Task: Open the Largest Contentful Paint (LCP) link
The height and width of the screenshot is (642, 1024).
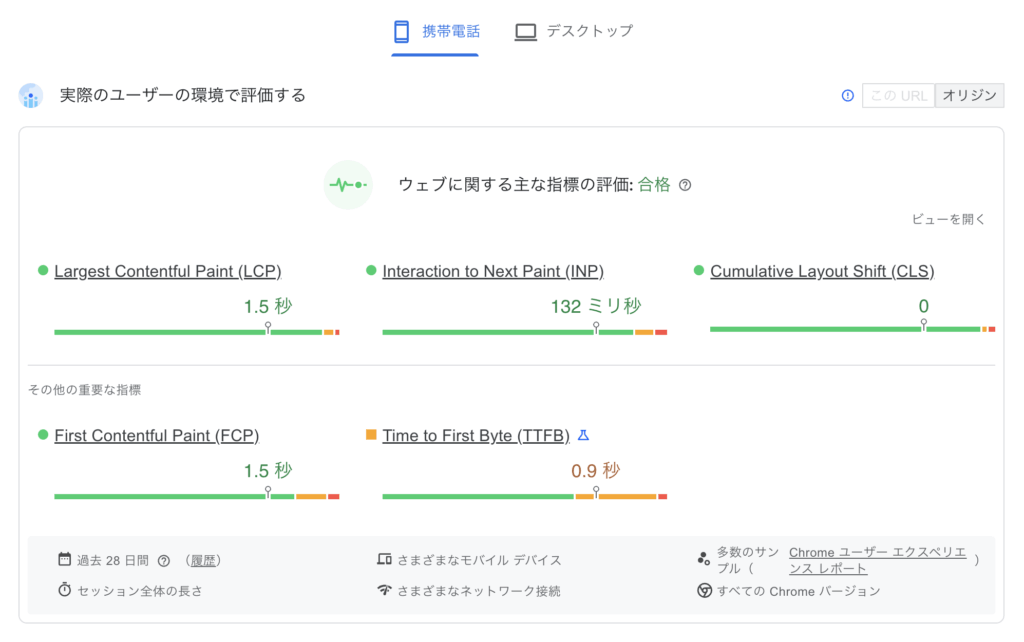Action: coord(167,271)
